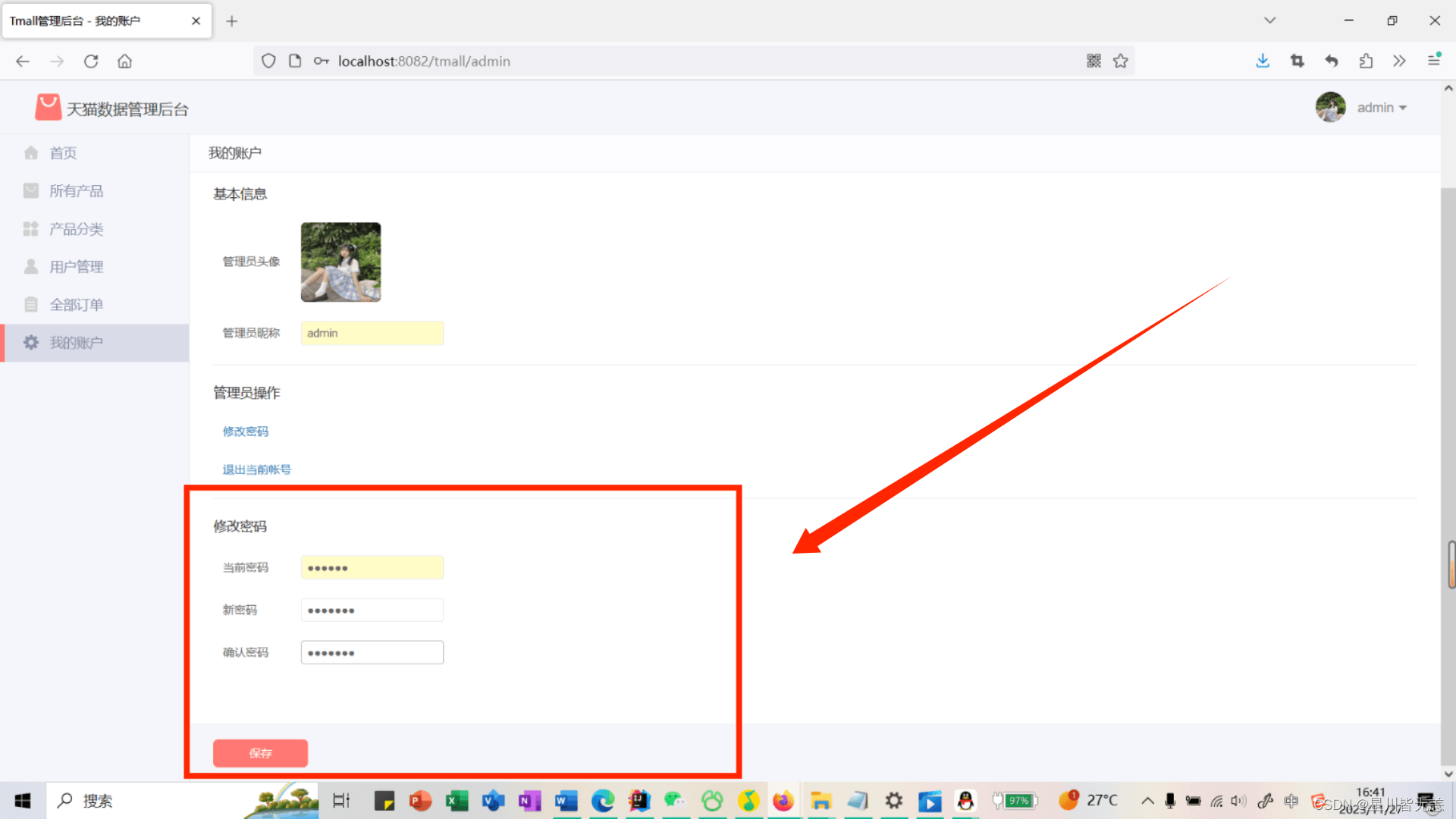The width and height of the screenshot is (1456, 819).
Task: Open Excel from taskbar
Action: [x=457, y=801]
